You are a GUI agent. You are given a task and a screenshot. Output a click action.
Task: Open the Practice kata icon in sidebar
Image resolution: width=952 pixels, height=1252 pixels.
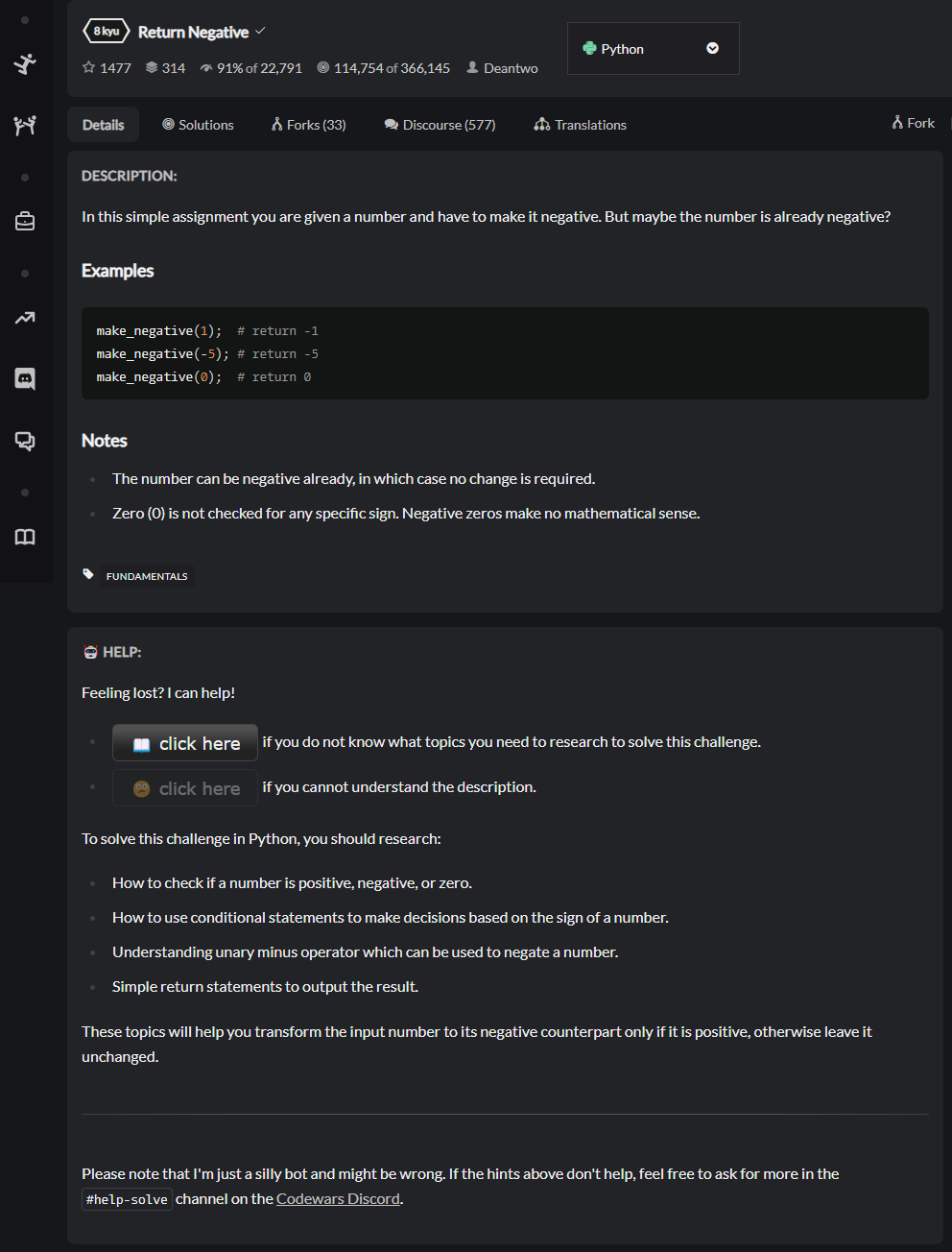(x=24, y=63)
